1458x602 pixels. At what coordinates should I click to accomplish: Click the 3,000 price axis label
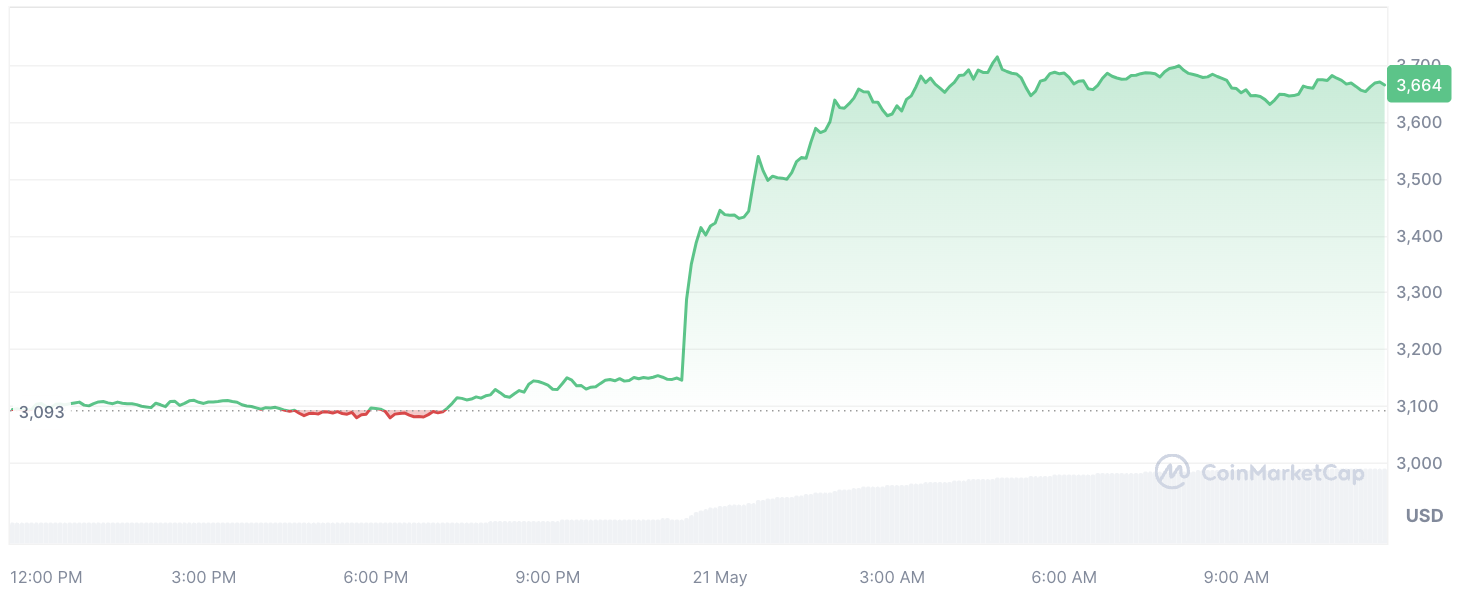tap(1419, 463)
